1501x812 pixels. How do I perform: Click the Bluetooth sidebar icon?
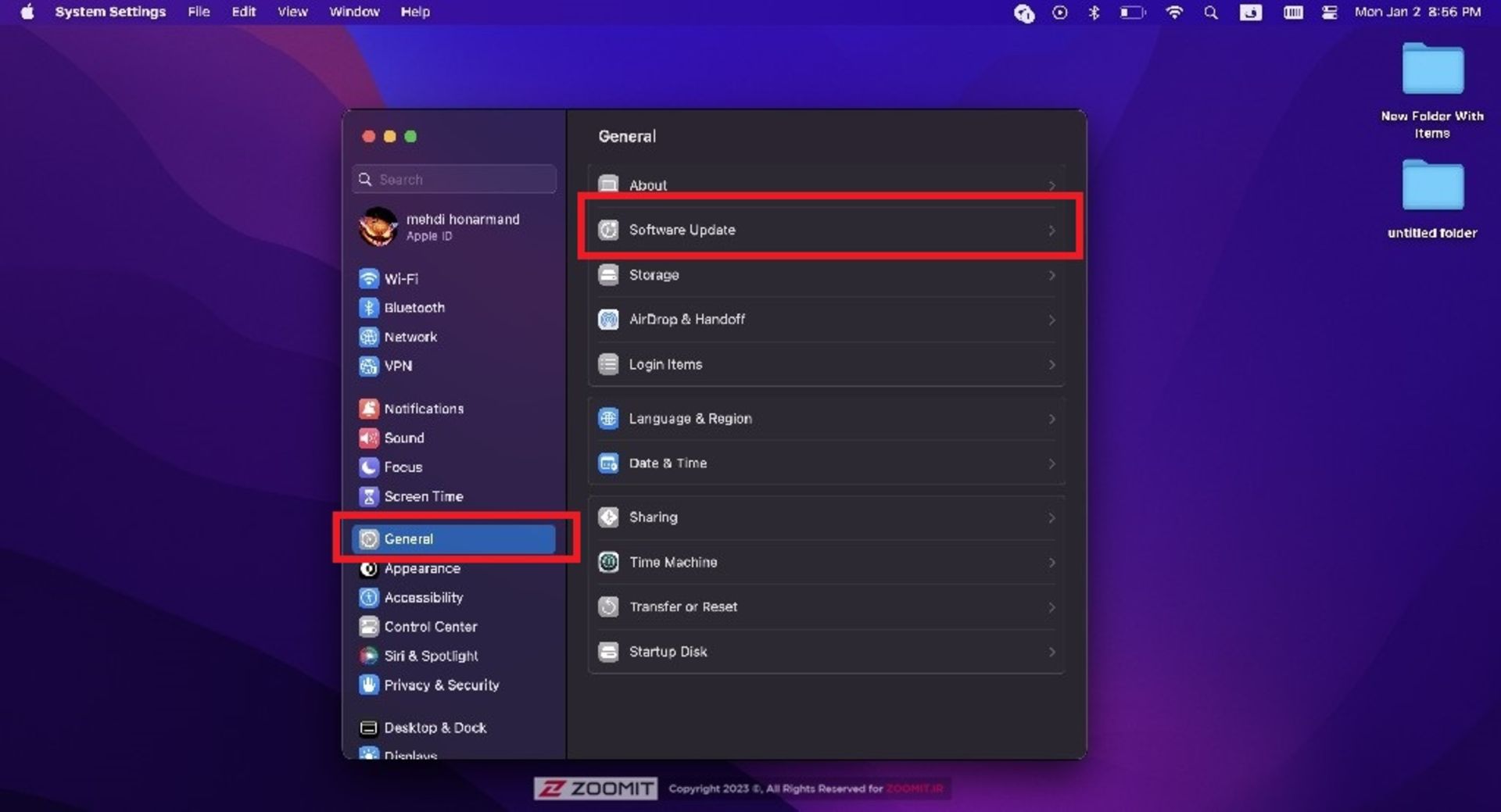coord(368,308)
